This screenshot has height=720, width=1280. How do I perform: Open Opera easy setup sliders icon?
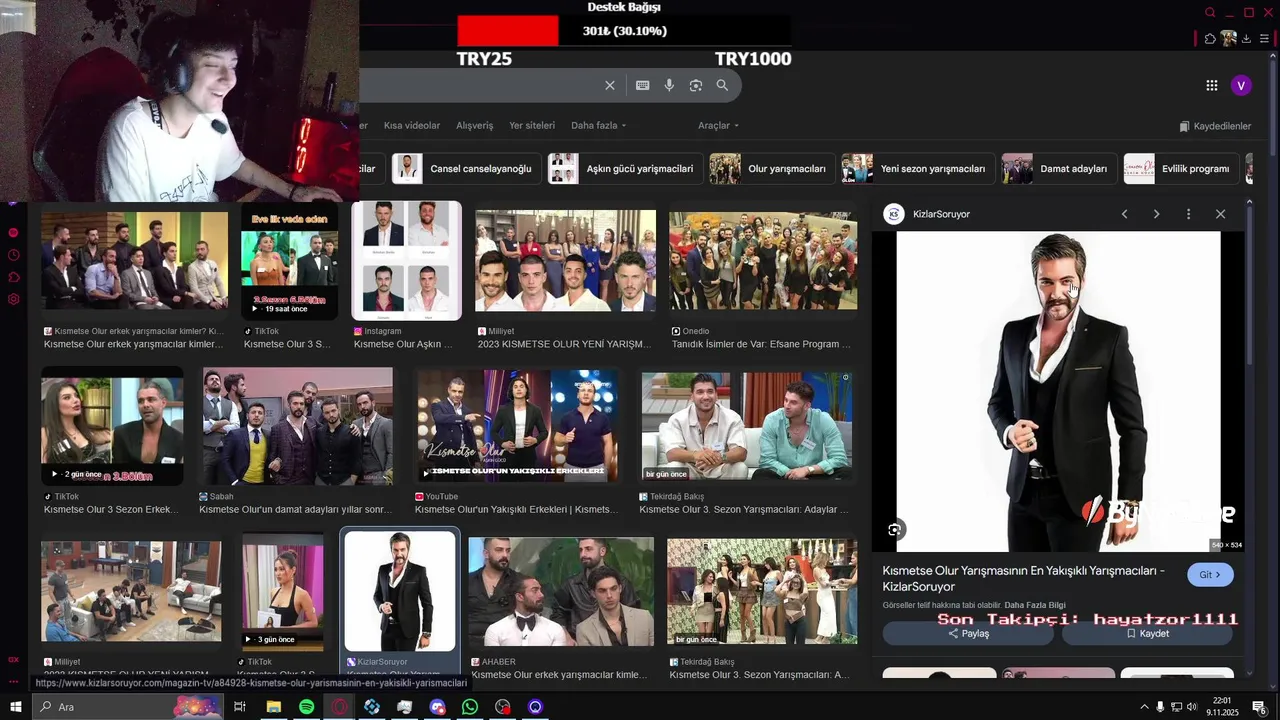(x=1264, y=39)
